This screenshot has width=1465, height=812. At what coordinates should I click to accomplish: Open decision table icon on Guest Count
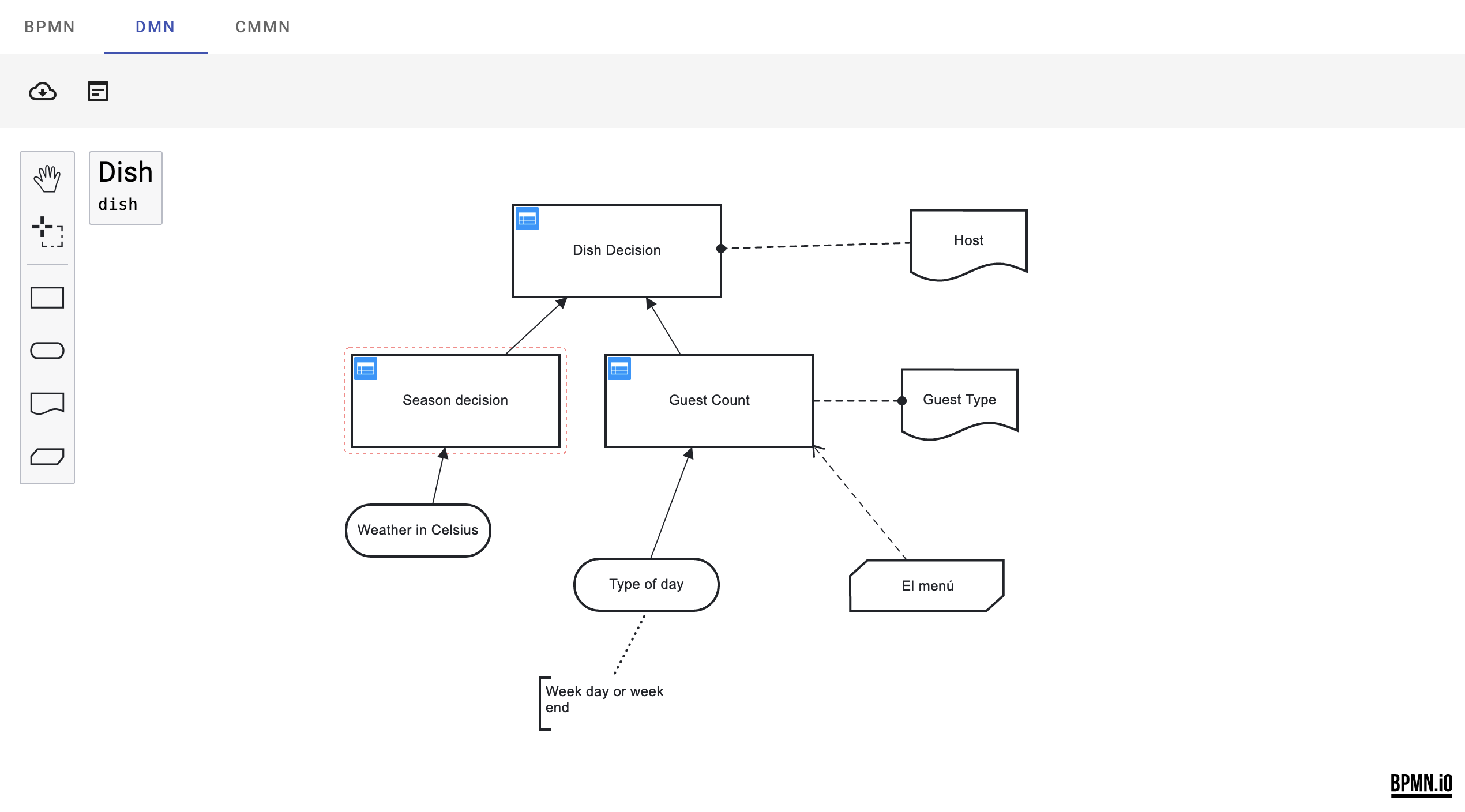(x=619, y=369)
